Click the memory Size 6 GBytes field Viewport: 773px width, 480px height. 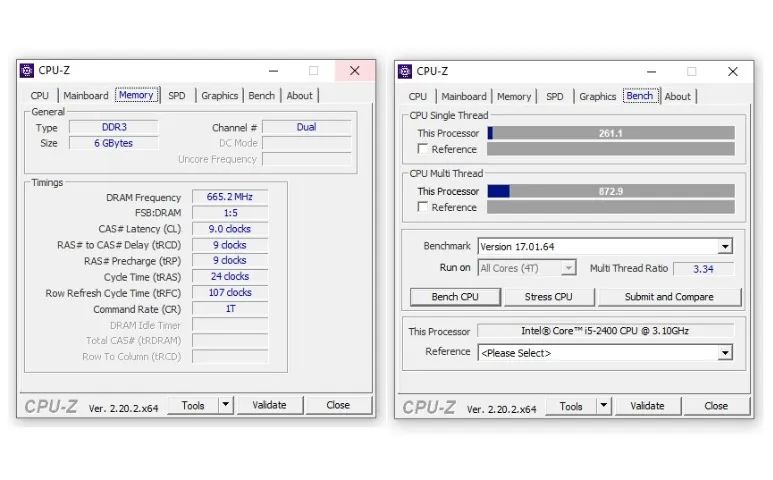coord(114,143)
